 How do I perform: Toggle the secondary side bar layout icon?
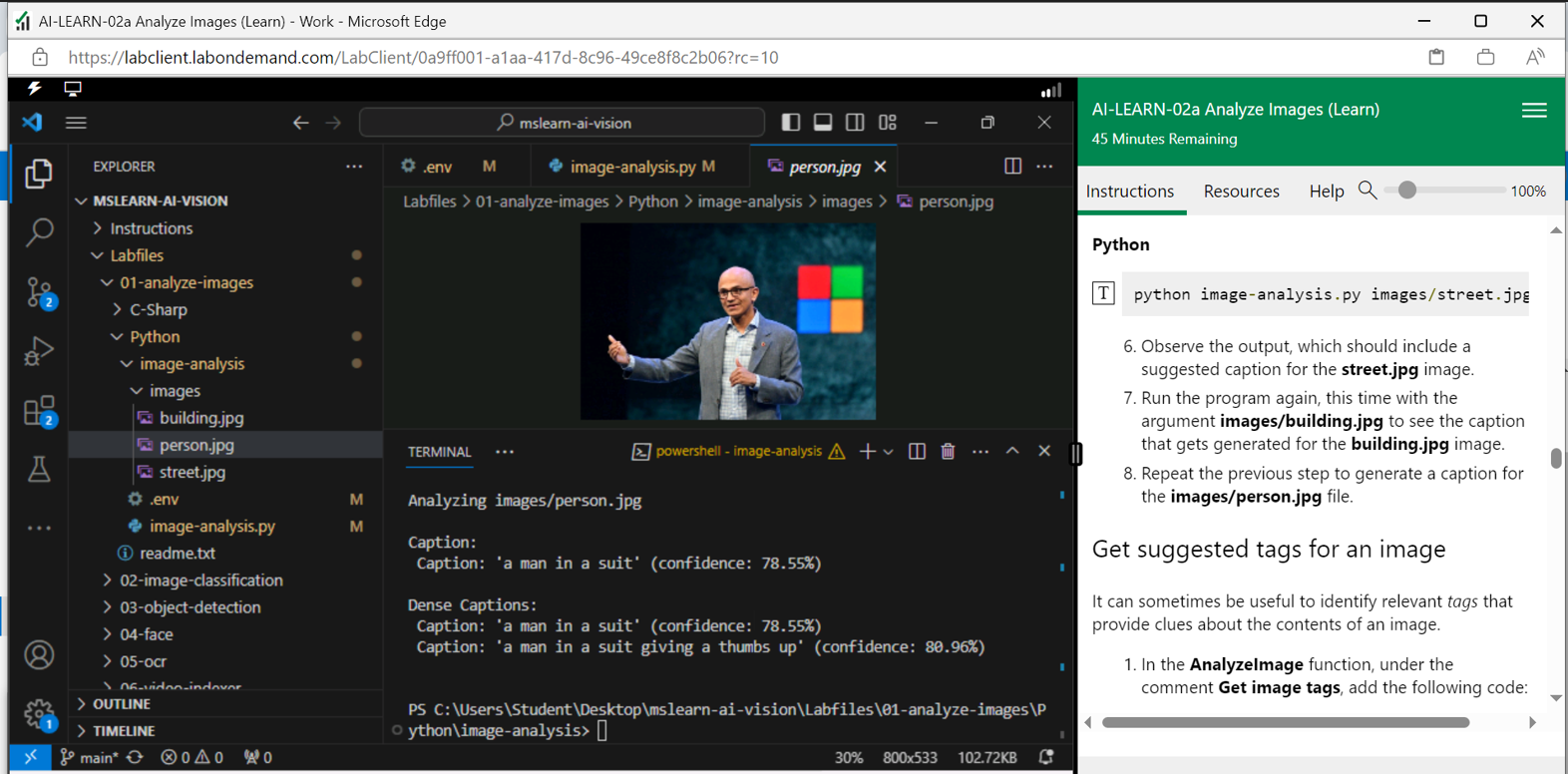tap(855, 123)
